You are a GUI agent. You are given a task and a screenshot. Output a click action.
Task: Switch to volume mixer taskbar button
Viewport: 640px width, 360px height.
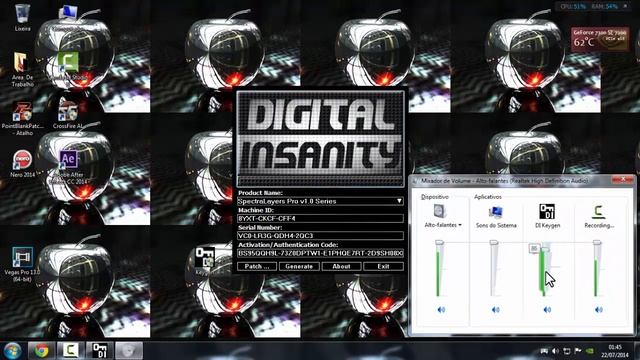129,351
